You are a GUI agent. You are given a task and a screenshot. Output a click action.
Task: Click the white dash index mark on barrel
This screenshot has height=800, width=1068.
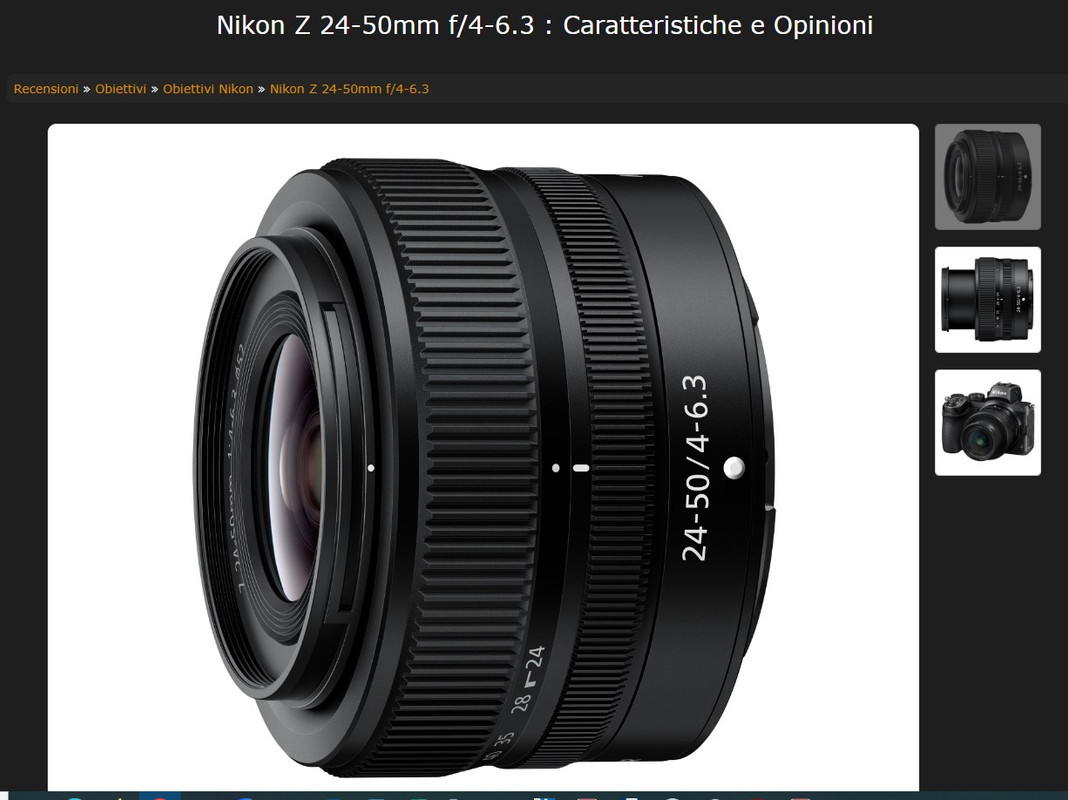pyautogui.click(x=581, y=468)
